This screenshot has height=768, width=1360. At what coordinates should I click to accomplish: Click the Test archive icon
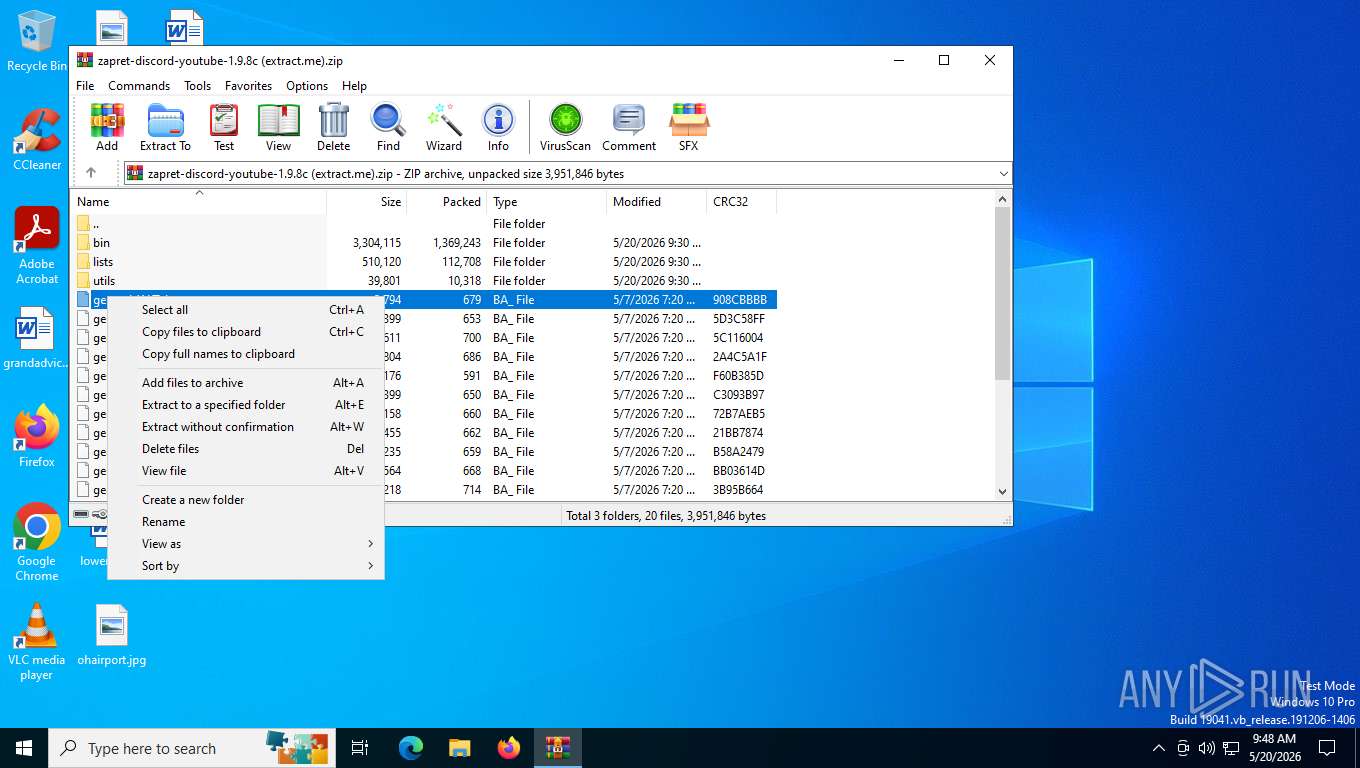click(224, 127)
